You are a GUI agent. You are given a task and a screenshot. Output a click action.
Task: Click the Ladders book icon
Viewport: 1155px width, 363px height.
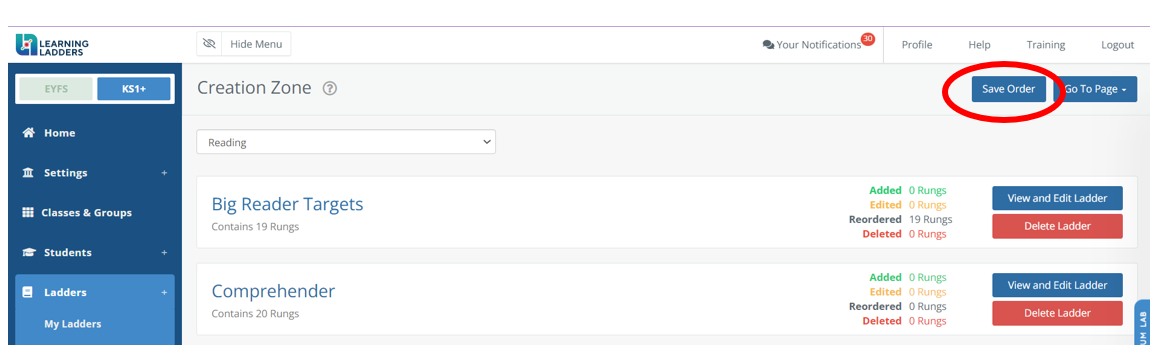(x=28, y=292)
